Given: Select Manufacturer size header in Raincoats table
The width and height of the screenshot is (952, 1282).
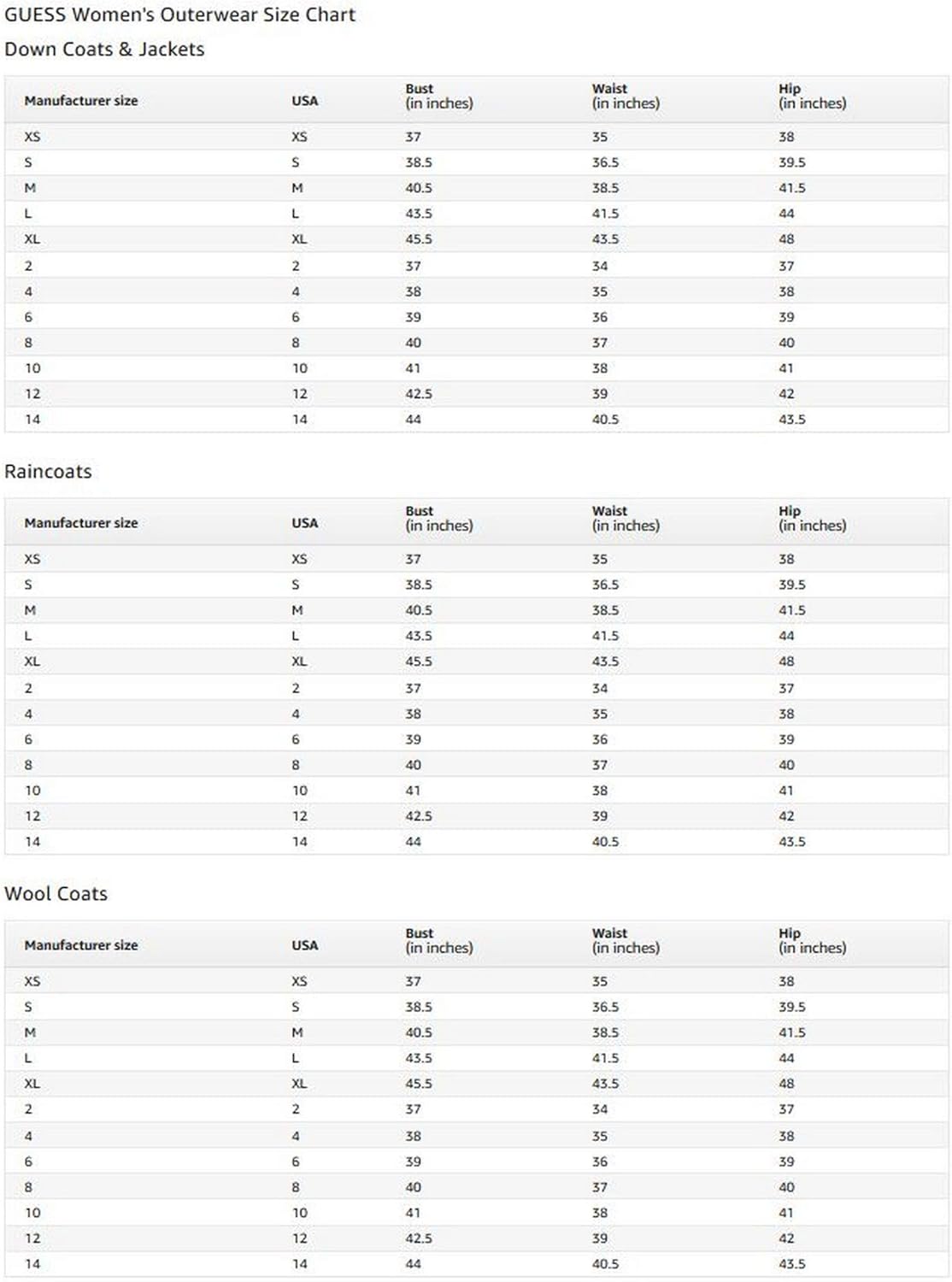Looking at the screenshot, I should (x=81, y=523).
